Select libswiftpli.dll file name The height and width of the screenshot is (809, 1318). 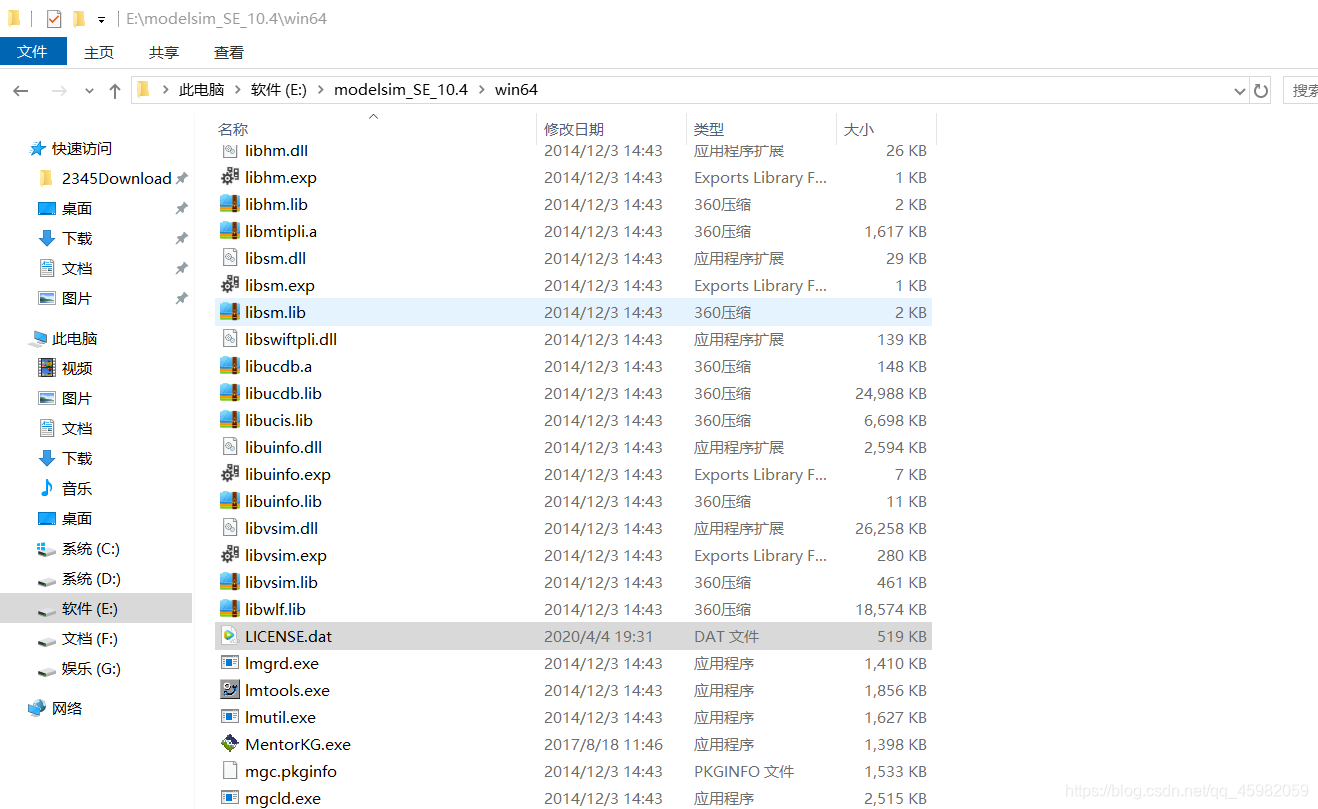(291, 339)
